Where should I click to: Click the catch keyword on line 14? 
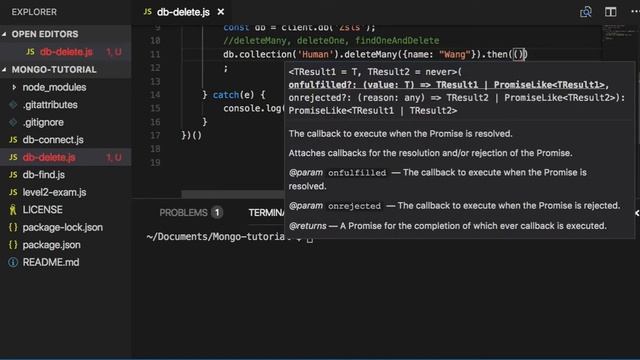[x=226, y=95]
